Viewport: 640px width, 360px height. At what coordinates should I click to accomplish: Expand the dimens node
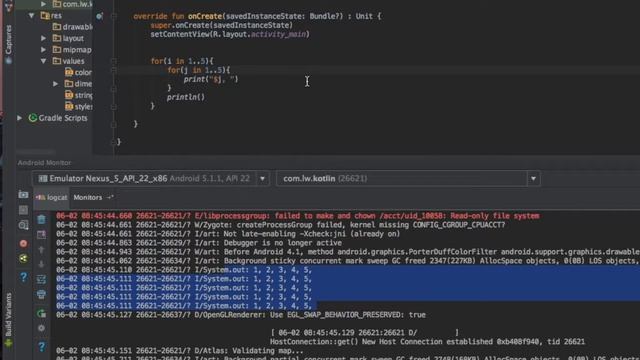[56, 84]
